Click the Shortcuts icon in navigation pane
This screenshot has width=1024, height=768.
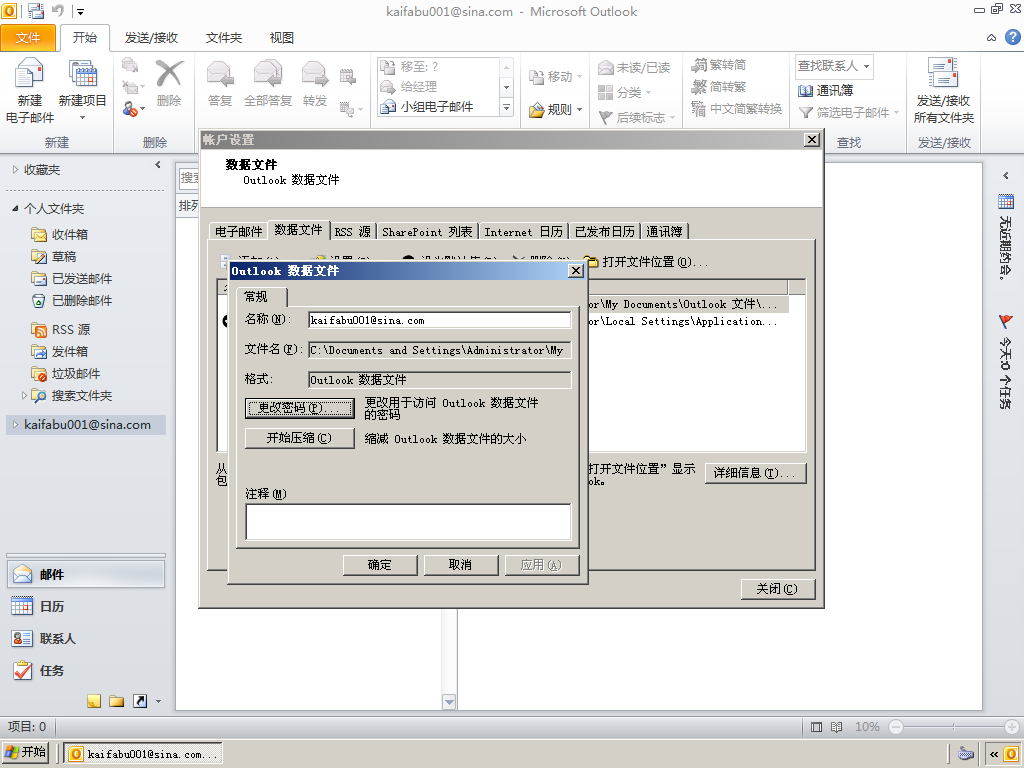click(140, 701)
